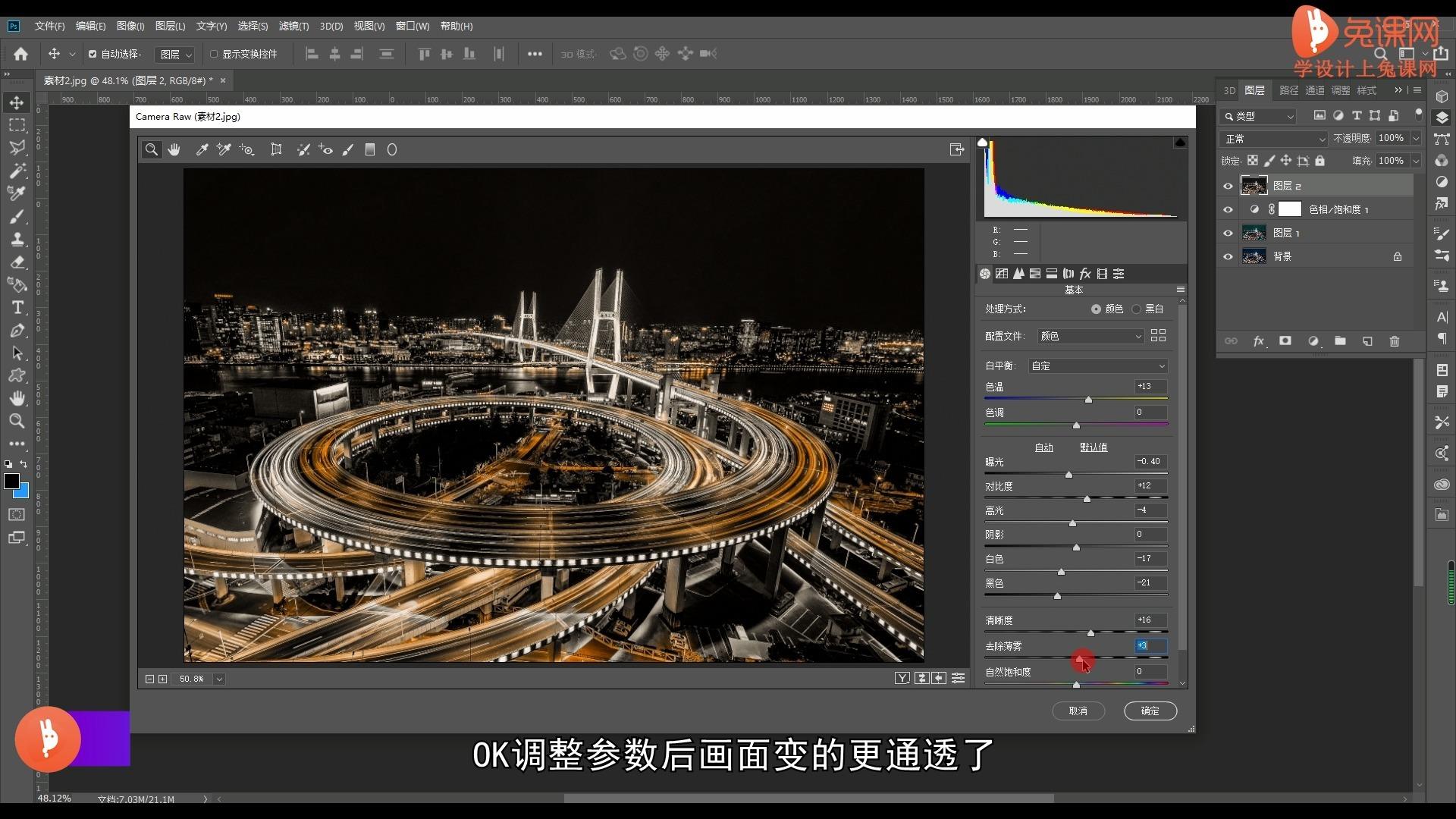
Task: Select the Lasso tool in toolbox
Action: tap(17, 148)
